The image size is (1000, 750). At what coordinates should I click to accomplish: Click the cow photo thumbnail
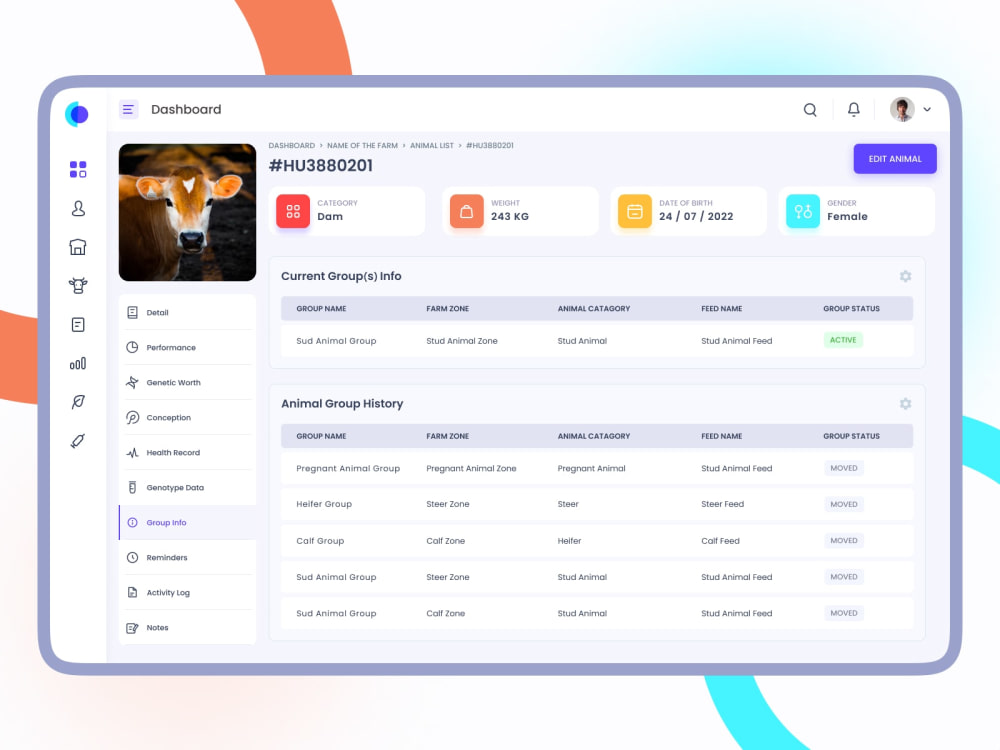[188, 212]
